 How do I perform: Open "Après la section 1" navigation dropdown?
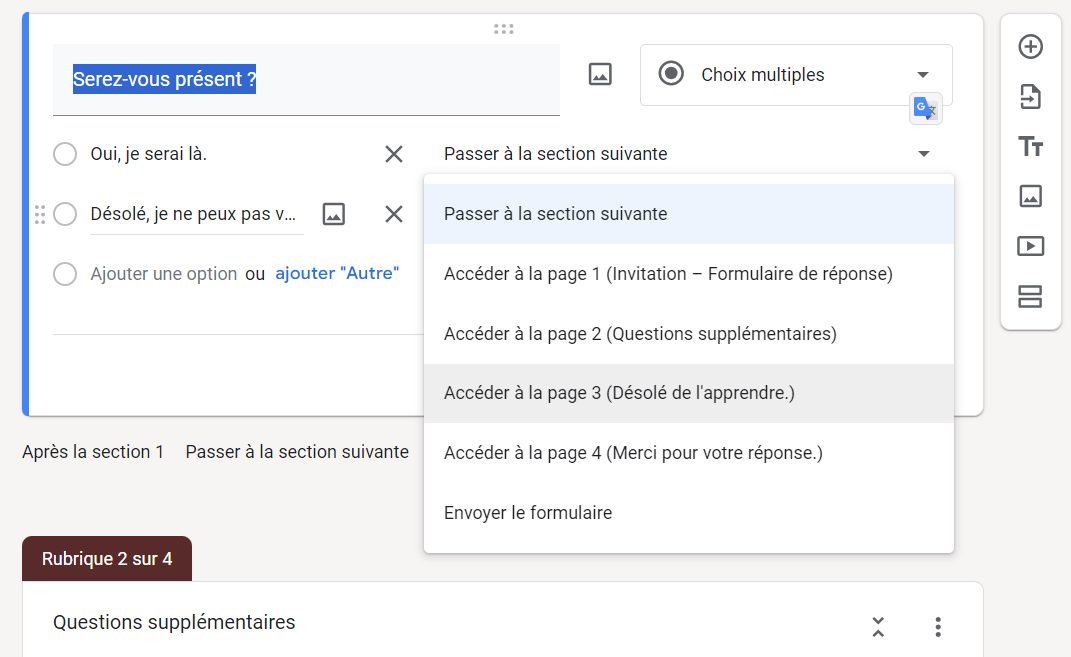pyautogui.click(x=297, y=452)
